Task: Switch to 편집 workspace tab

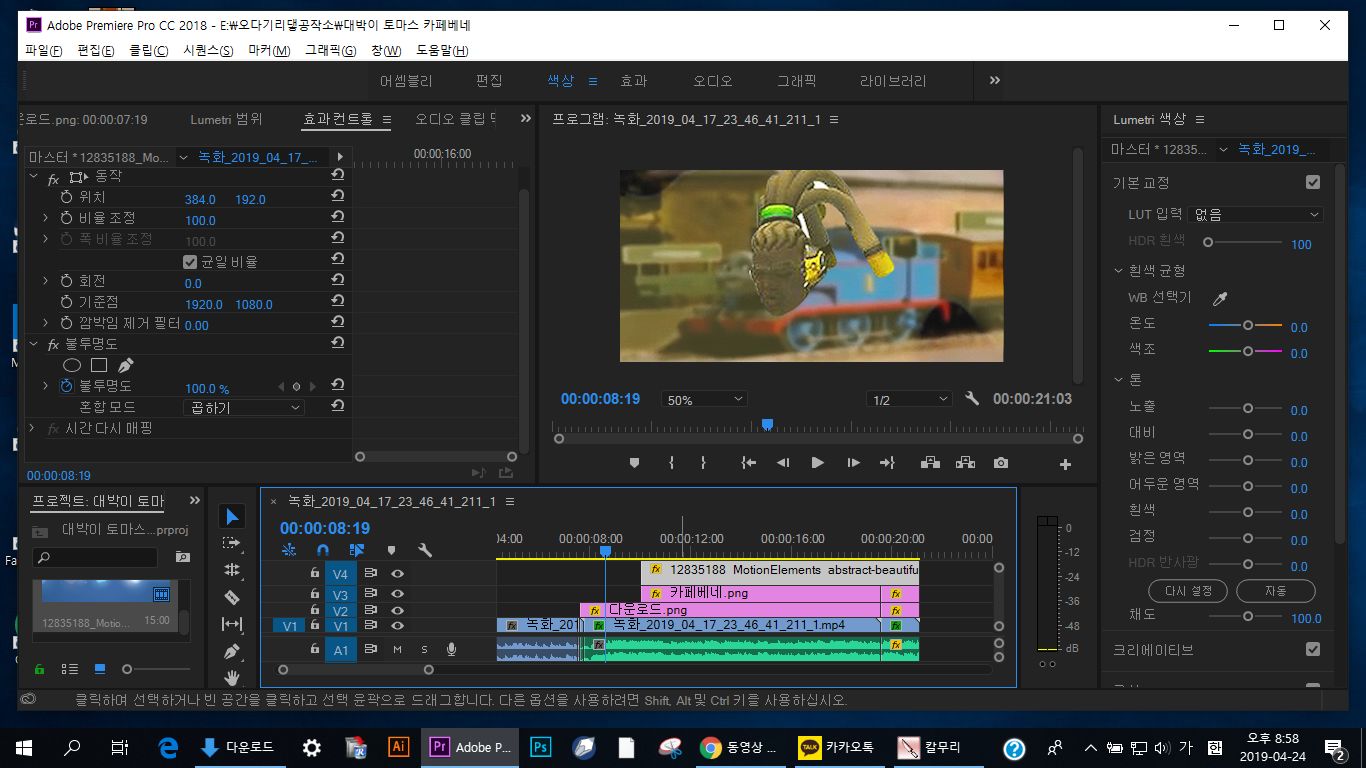Action: point(489,81)
